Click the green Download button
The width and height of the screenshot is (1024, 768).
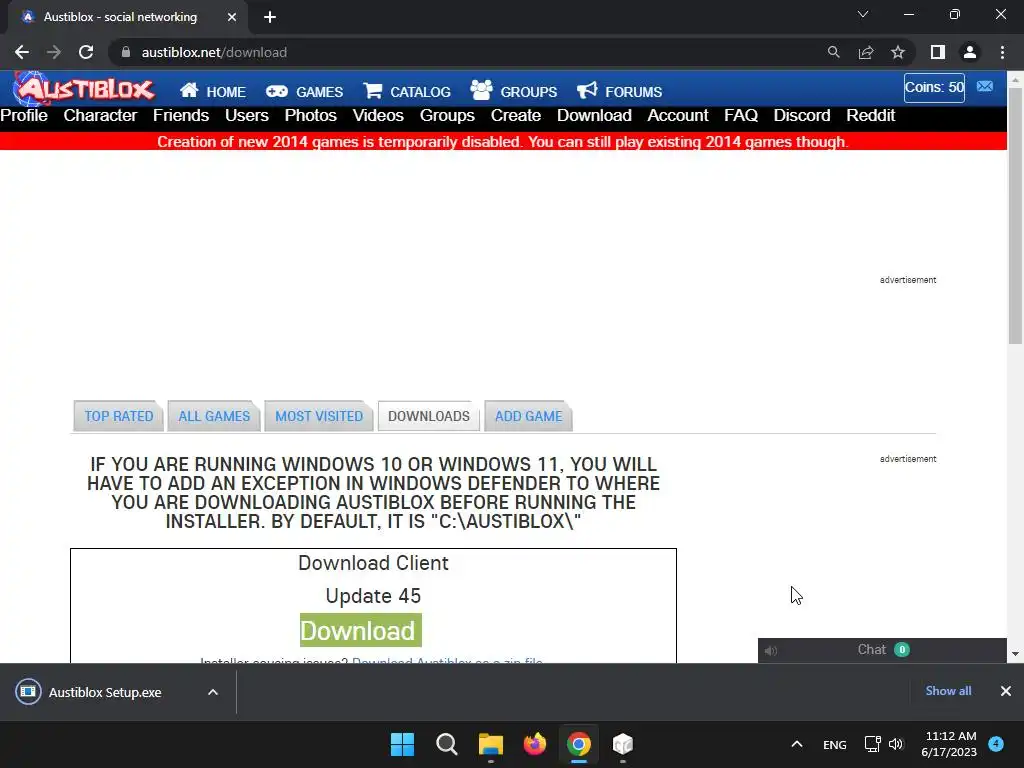[360, 630]
